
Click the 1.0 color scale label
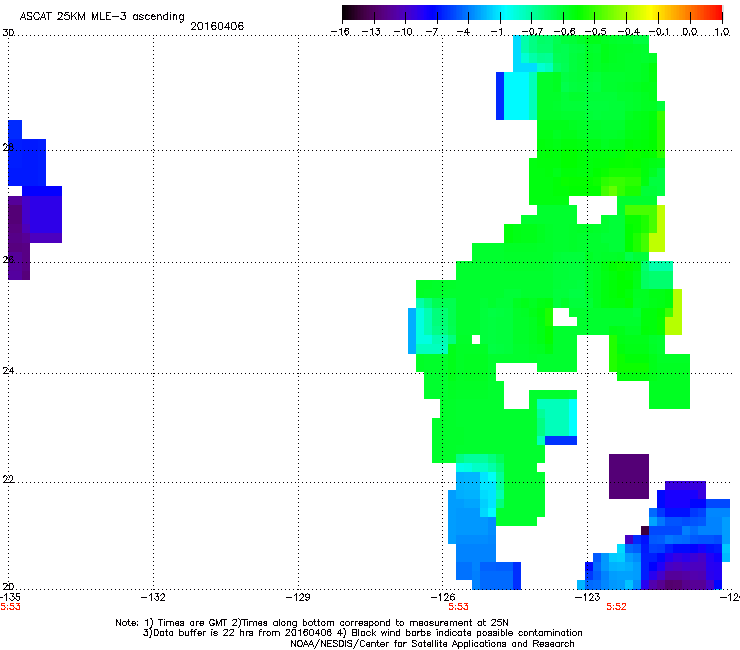point(722,32)
